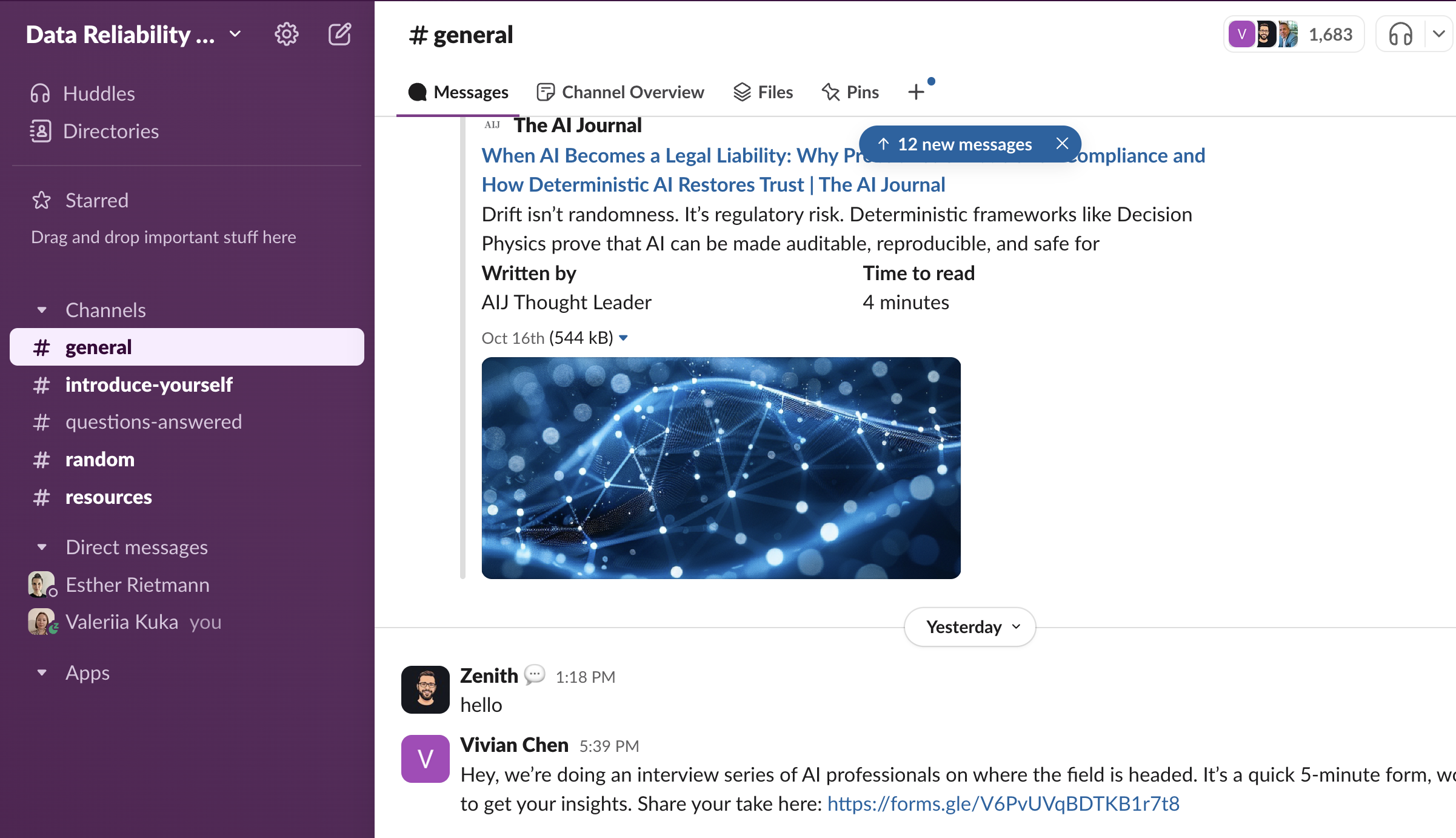Click the plus icon to add tab
Viewport: 1456px width, 838px height.
916,92
